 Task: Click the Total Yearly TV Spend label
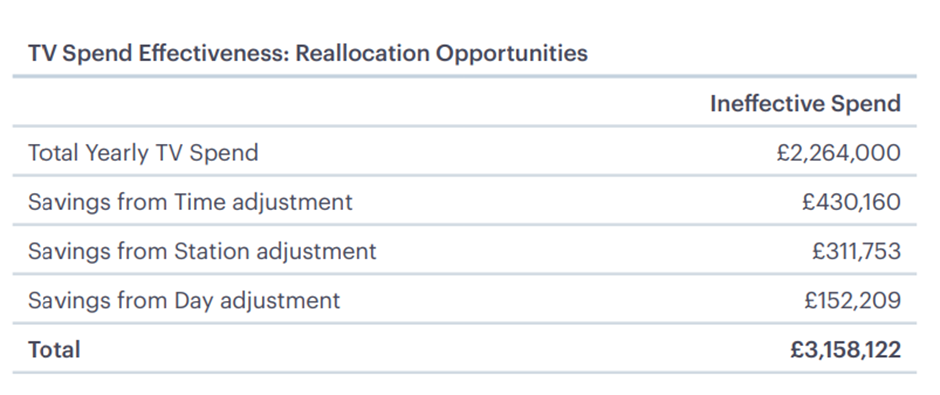click(x=143, y=153)
